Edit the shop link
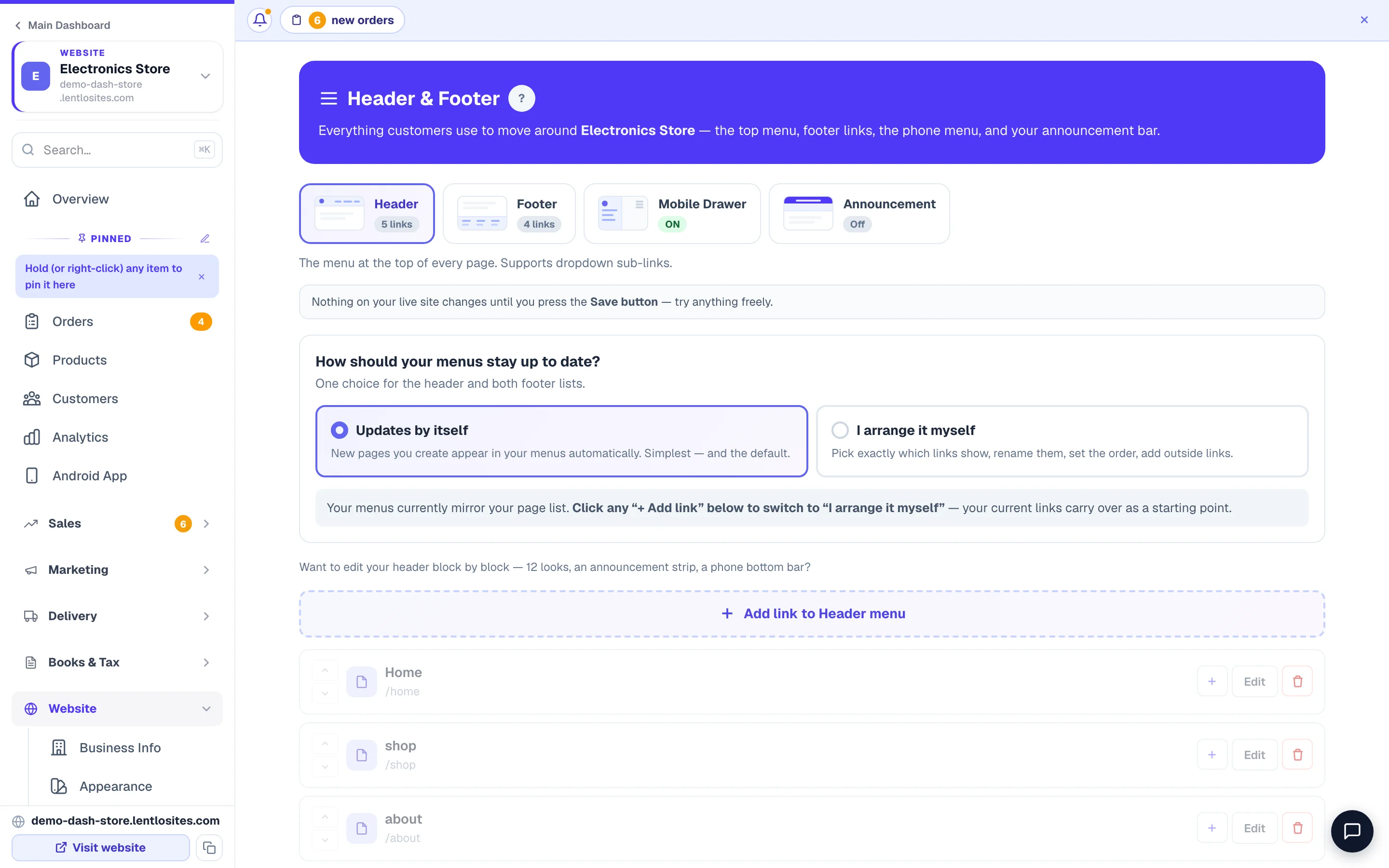Viewport: 1389px width, 868px height. coord(1255,755)
